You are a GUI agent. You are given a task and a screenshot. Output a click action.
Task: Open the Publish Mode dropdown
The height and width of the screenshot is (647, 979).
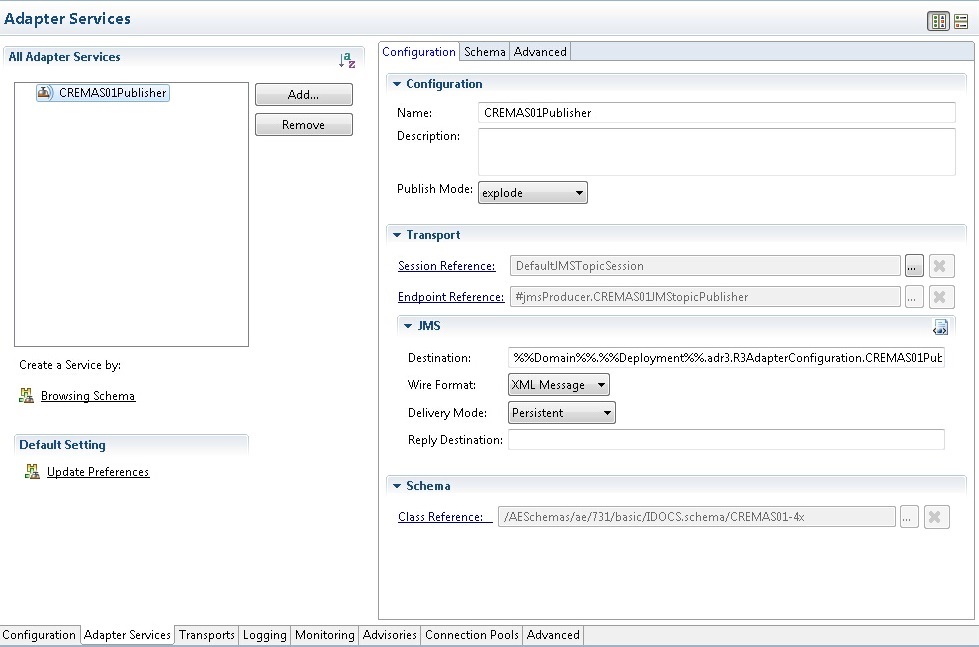point(532,192)
